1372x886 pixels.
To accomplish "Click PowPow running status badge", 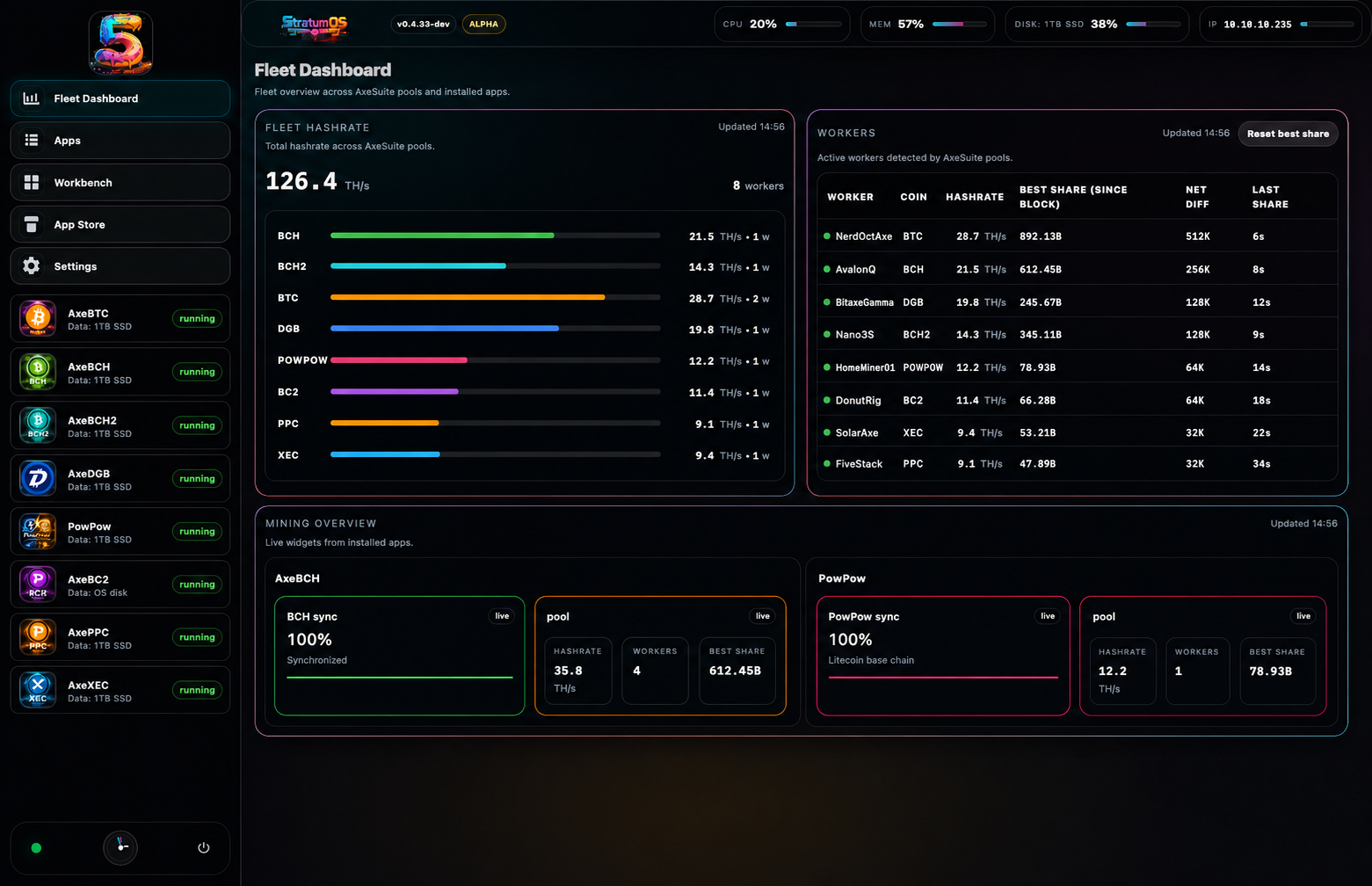I will 197,532.
